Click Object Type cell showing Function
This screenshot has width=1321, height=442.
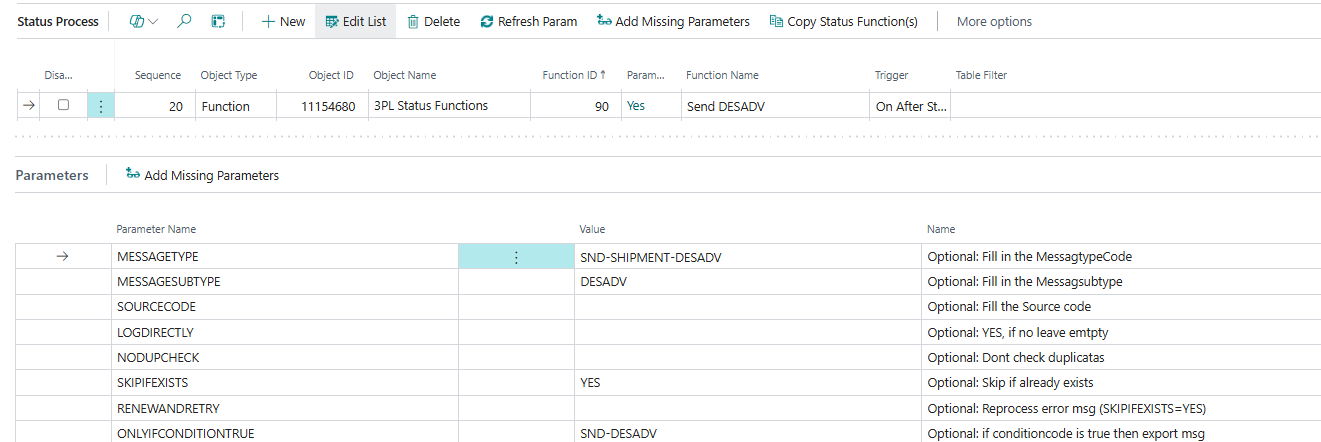235,106
